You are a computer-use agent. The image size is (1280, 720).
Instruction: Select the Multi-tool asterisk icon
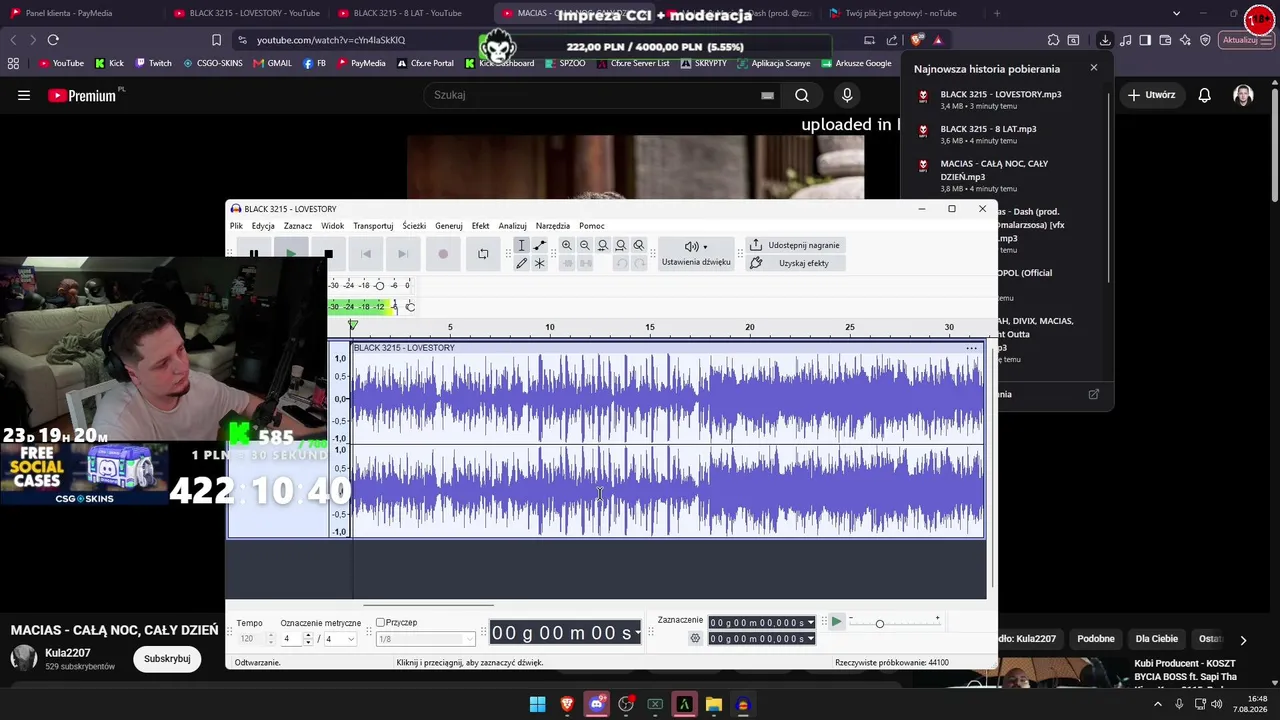click(x=540, y=263)
